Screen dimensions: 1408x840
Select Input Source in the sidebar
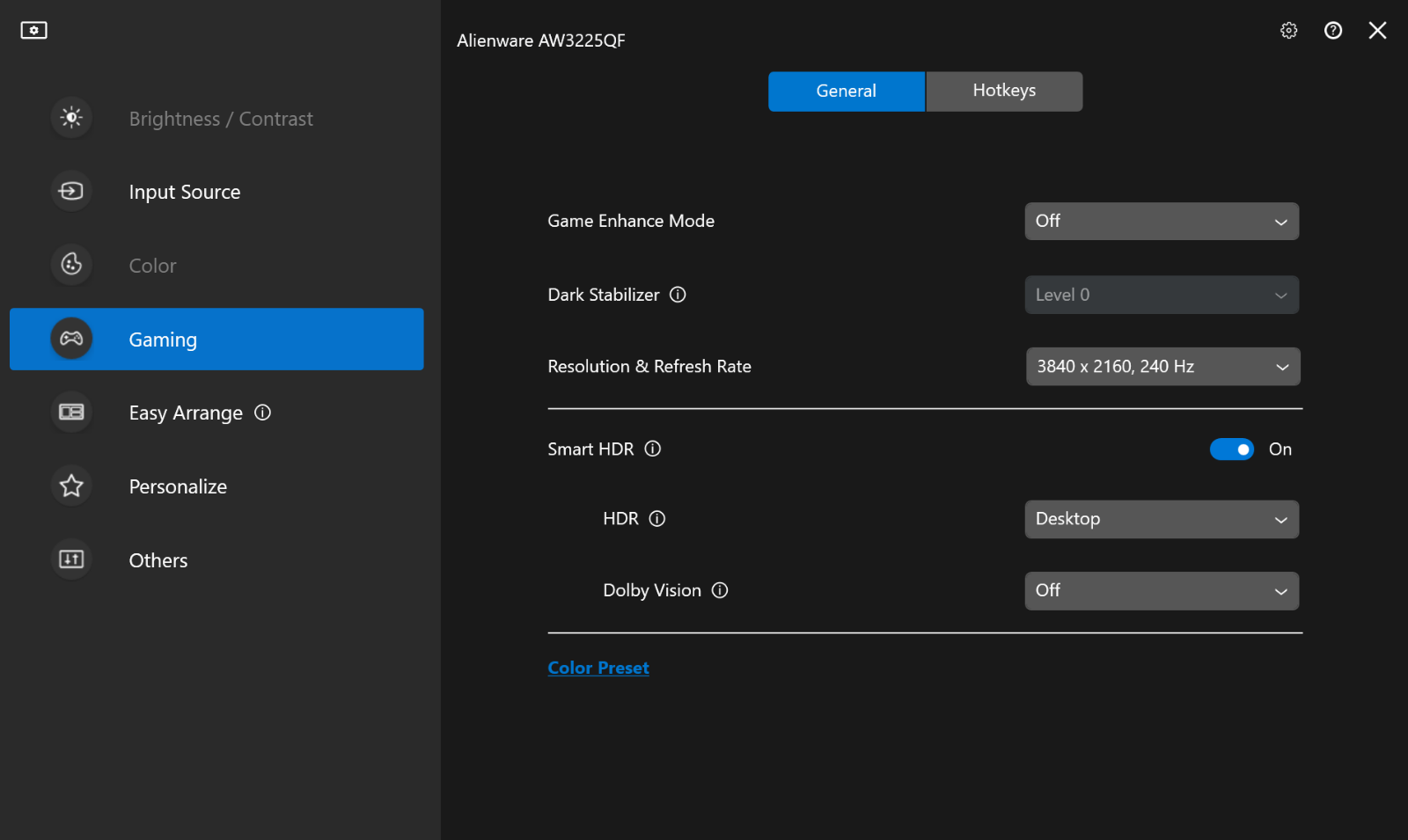click(x=216, y=192)
